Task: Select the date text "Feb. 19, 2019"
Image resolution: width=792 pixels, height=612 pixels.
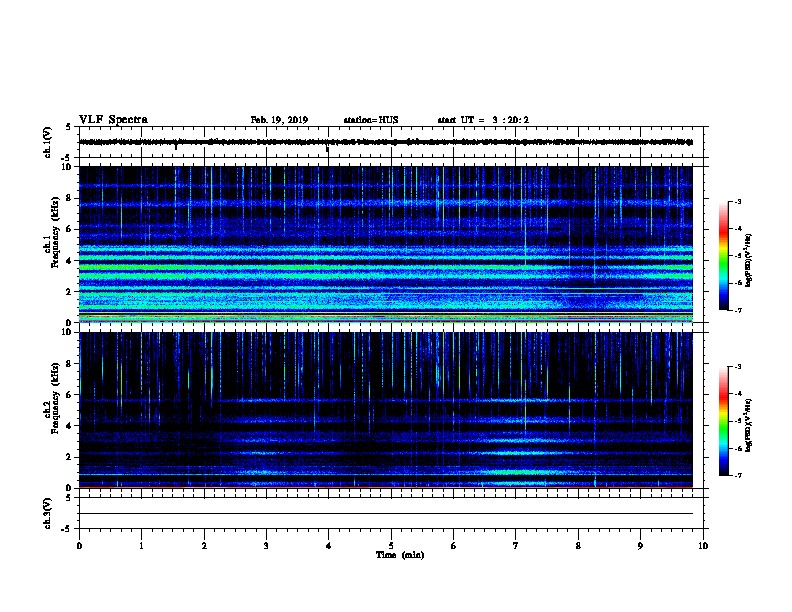Action: (x=279, y=120)
